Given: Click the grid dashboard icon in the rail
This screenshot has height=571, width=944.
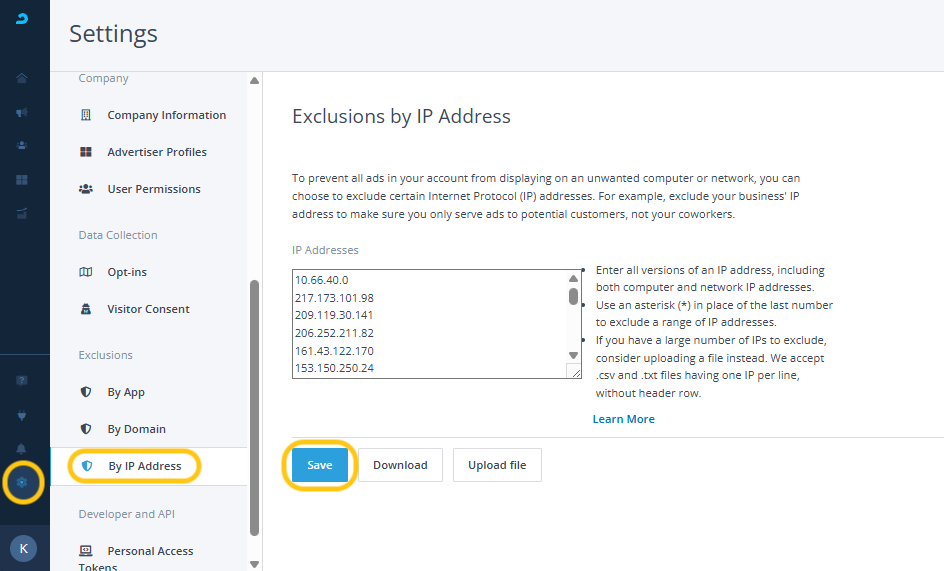Looking at the screenshot, I should coord(22,180).
